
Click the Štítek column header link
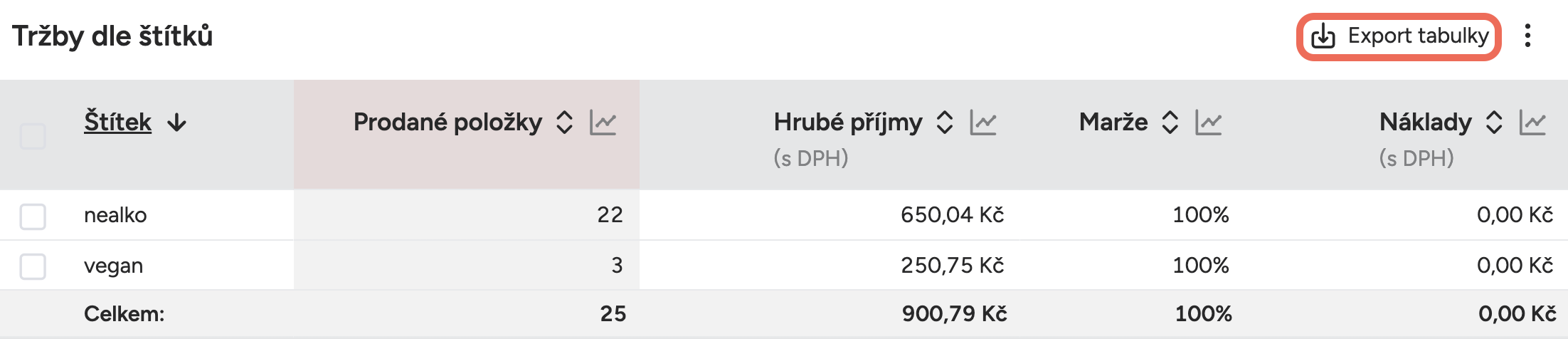(x=117, y=122)
